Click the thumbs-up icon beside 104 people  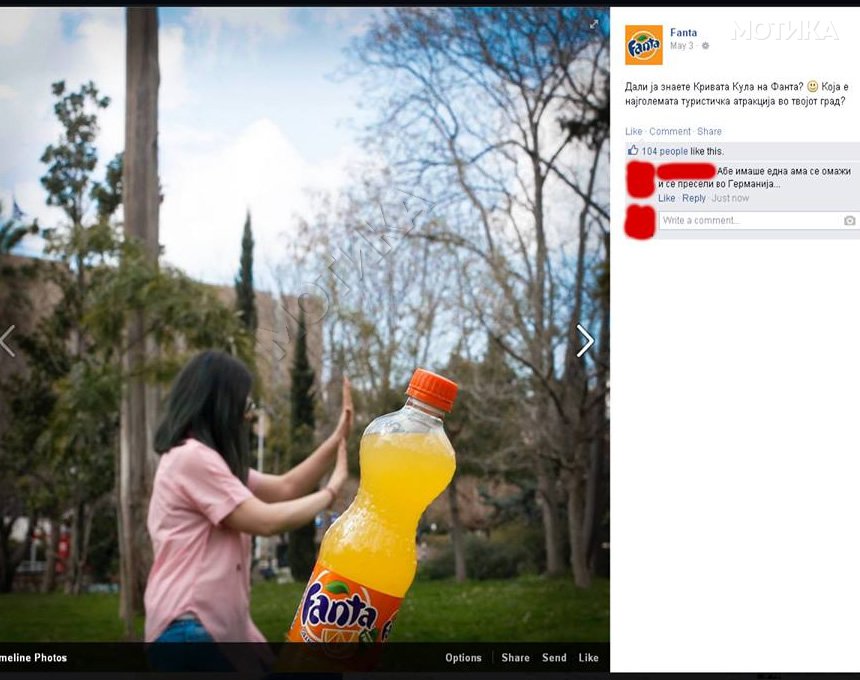[633, 150]
